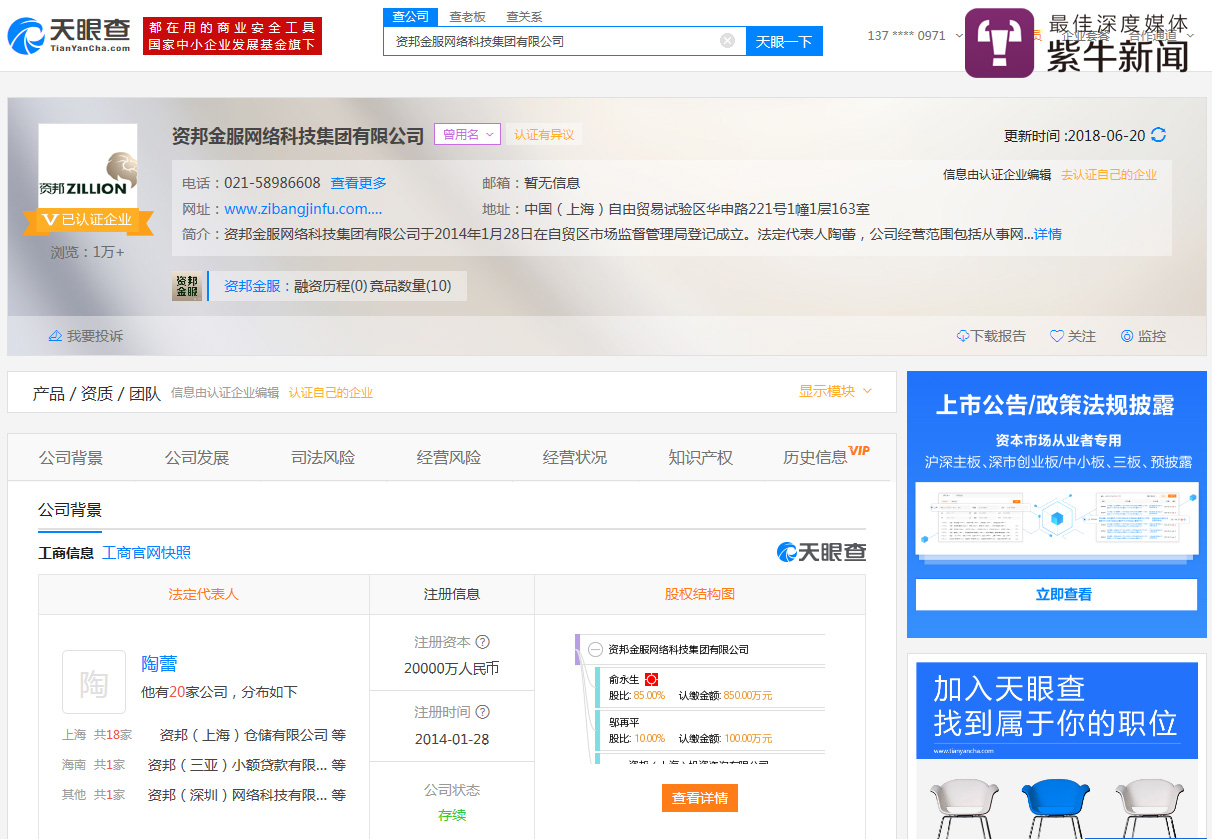
Task: Open the 历史信息 VIP tab
Action: point(826,456)
